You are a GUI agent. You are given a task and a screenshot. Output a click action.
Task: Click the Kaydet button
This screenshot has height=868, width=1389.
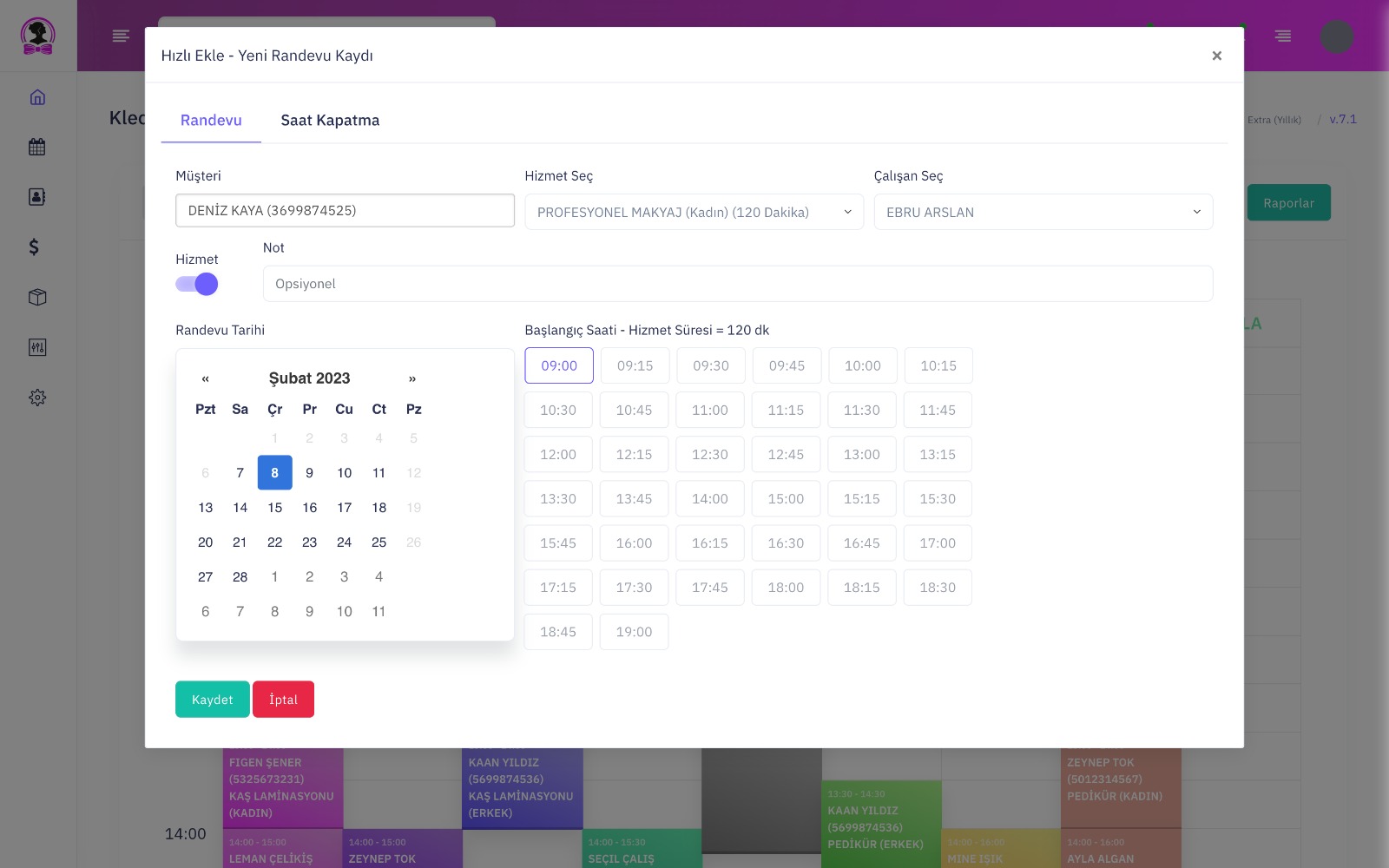[x=213, y=700]
